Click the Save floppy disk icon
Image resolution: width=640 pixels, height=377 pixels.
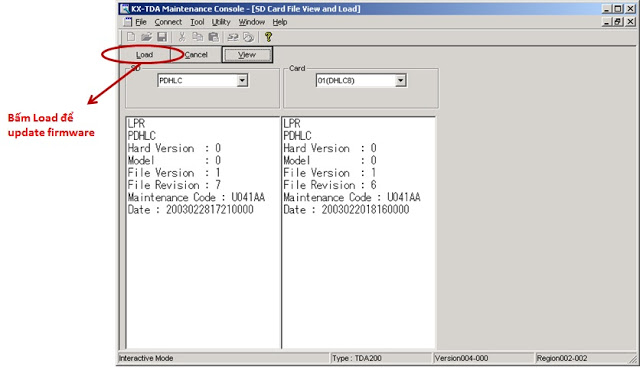tap(162, 37)
